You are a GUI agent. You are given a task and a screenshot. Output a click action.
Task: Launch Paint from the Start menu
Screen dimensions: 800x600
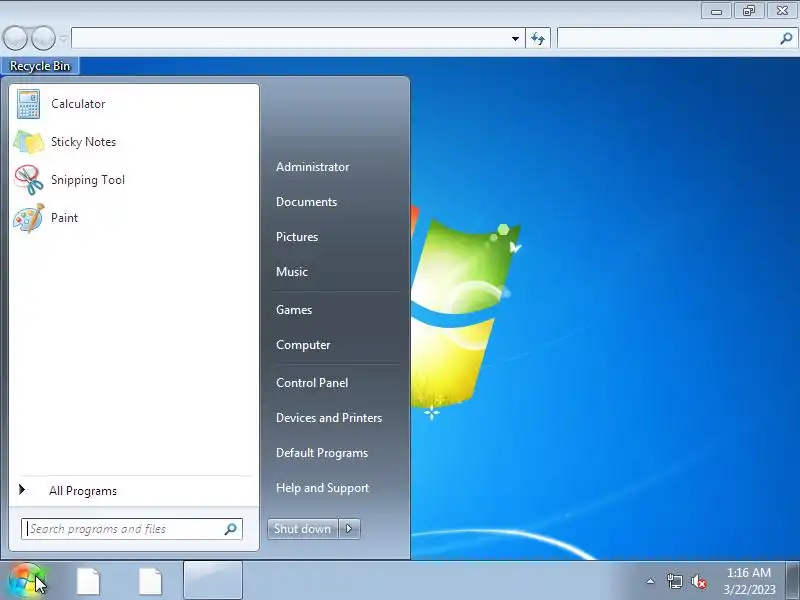tap(134, 218)
